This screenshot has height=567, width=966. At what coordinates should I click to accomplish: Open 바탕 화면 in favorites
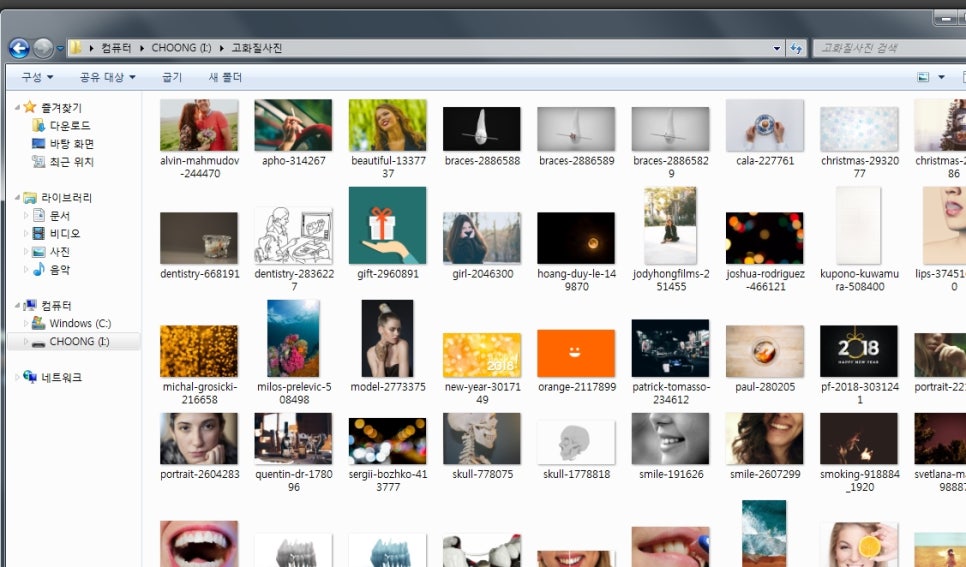[x=71, y=144]
